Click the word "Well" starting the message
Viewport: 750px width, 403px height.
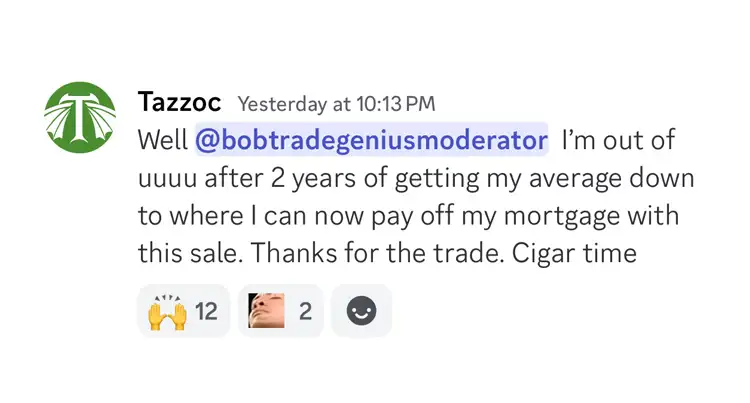click(161, 141)
